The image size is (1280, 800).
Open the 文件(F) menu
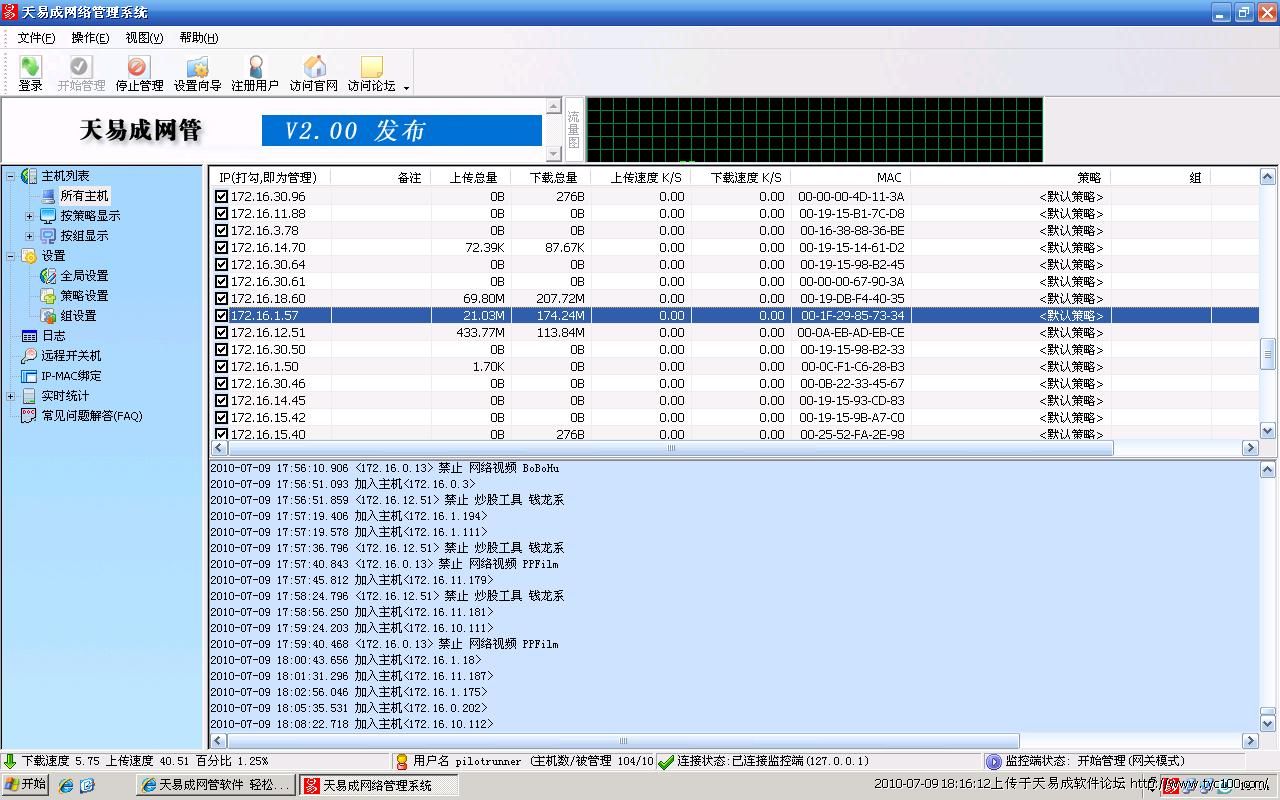[x=36, y=38]
